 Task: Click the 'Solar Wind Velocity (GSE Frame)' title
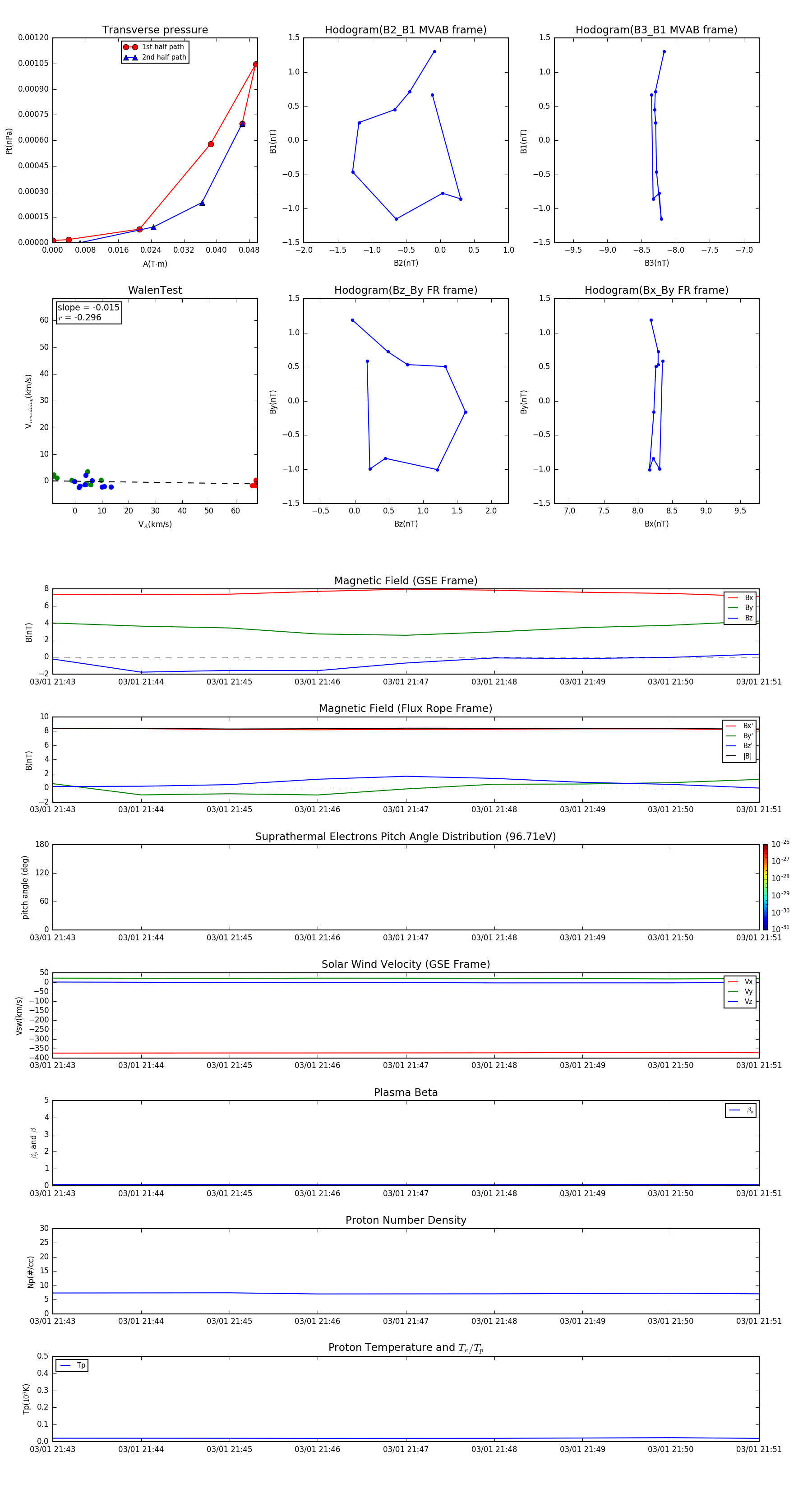pyautogui.click(x=406, y=965)
